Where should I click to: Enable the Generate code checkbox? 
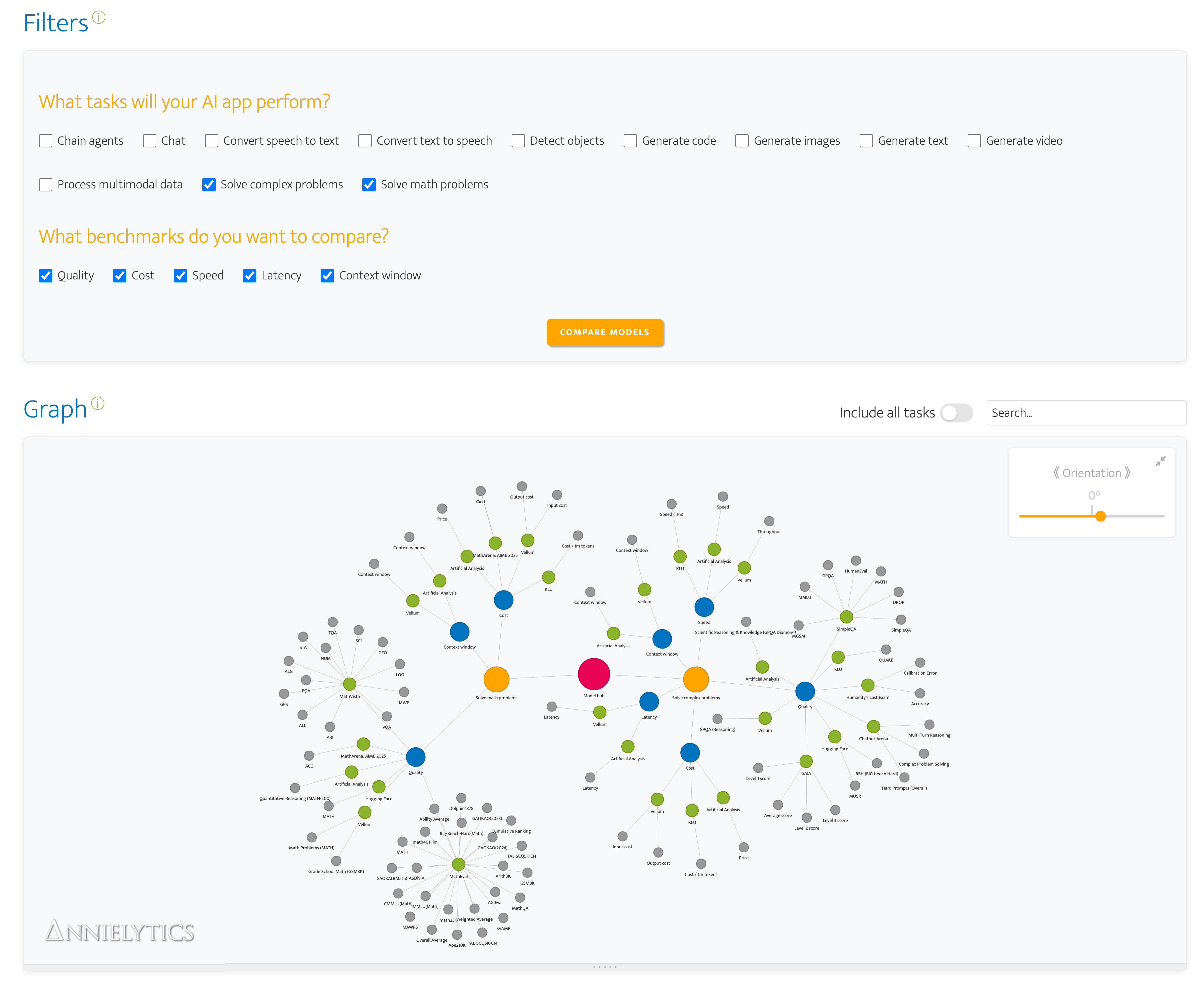(x=630, y=141)
